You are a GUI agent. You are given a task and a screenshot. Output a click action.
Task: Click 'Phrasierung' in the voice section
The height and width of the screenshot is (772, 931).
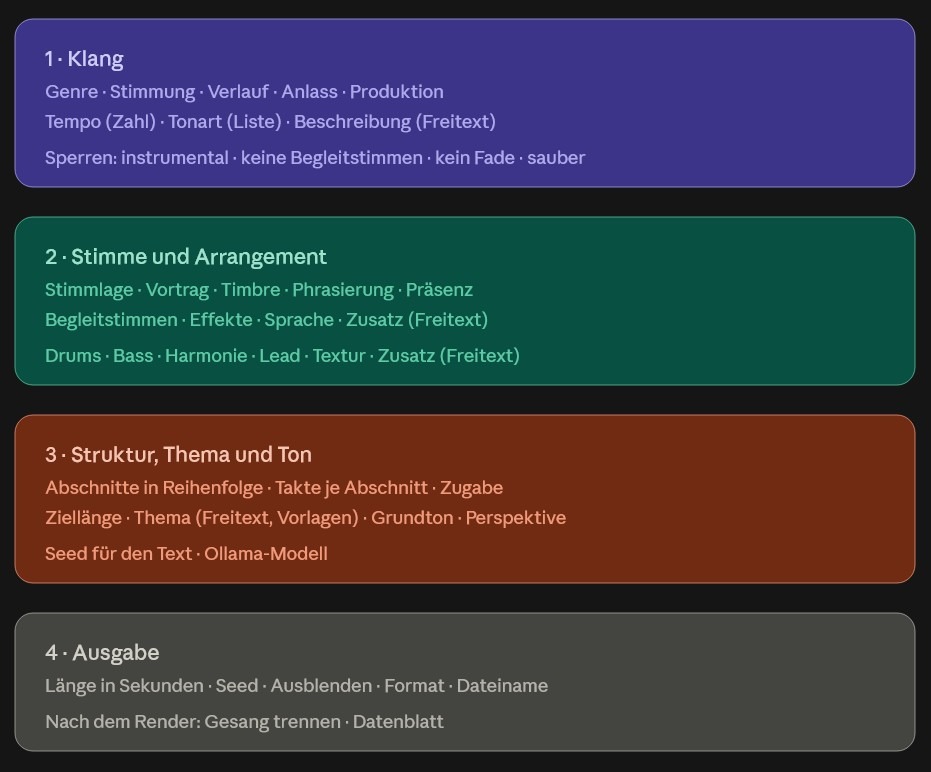click(x=343, y=289)
